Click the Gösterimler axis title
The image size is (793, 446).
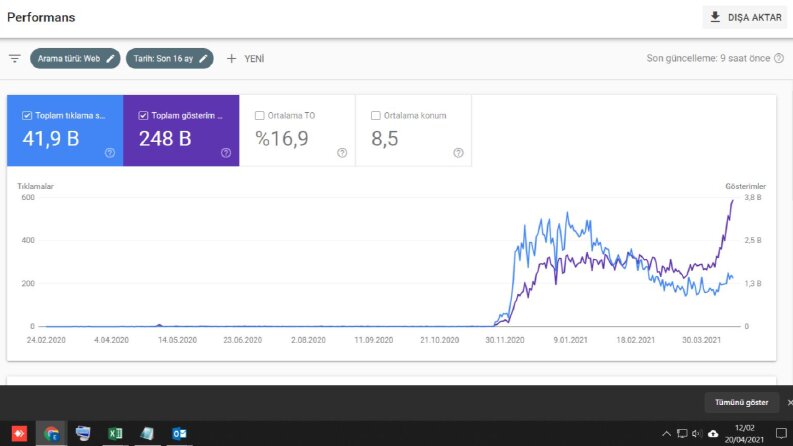coord(745,186)
